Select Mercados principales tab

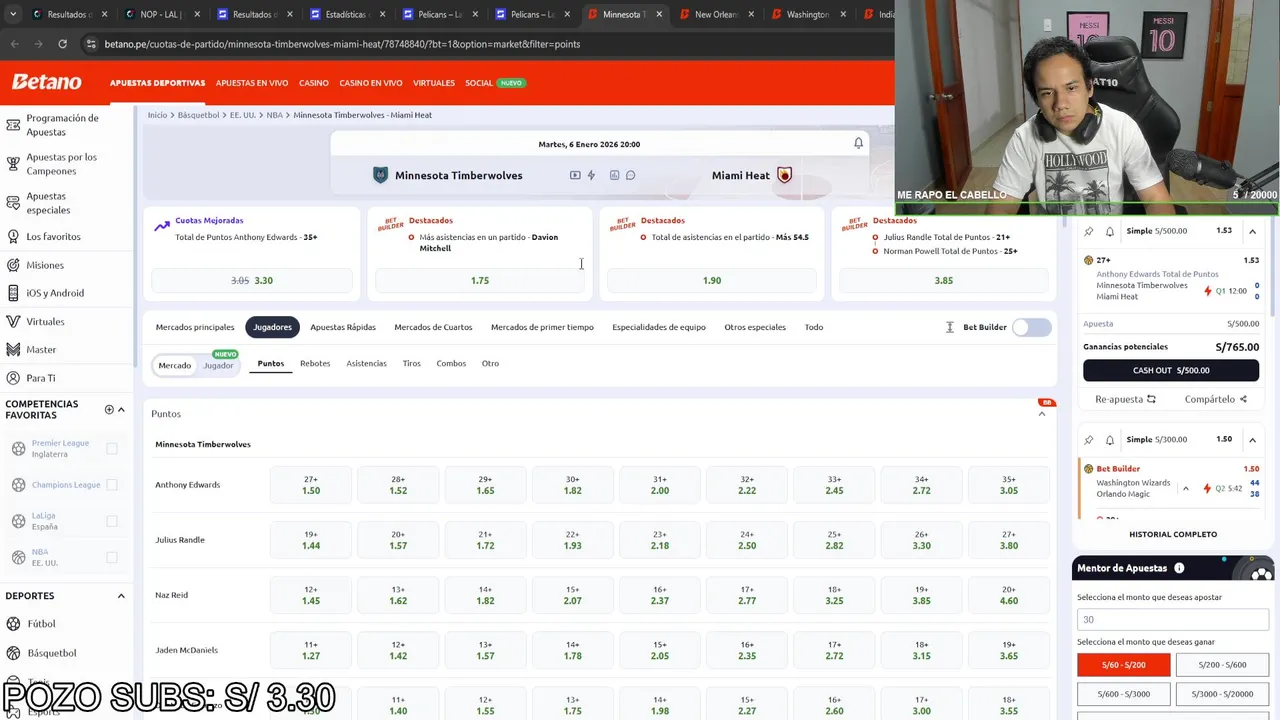tap(195, 327)
